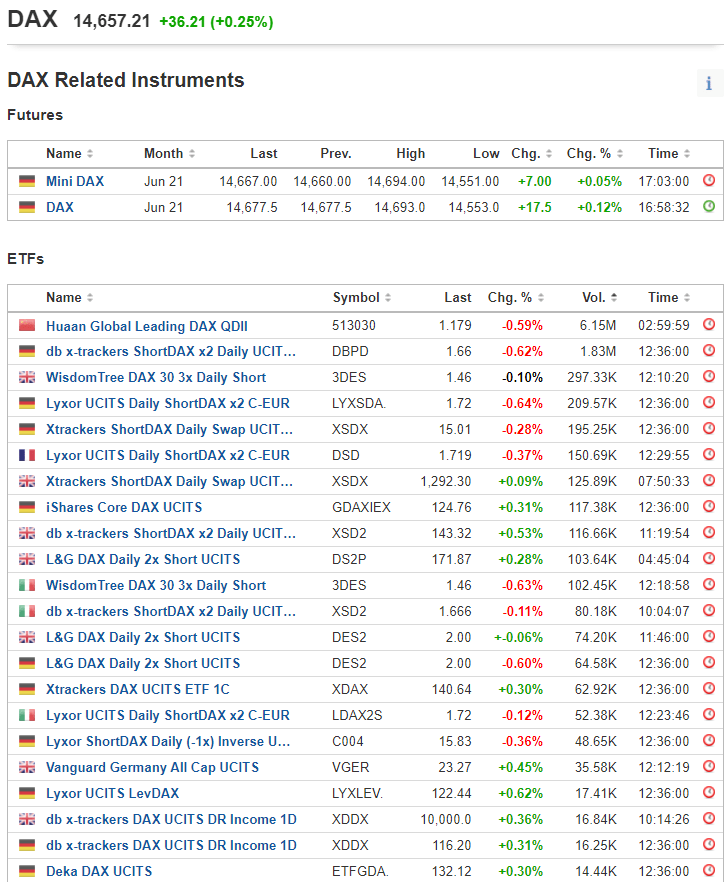This screenshot has height=882, width=725.
Task: Sort ETFs by the Vol. column header
Action: point(599,297)
